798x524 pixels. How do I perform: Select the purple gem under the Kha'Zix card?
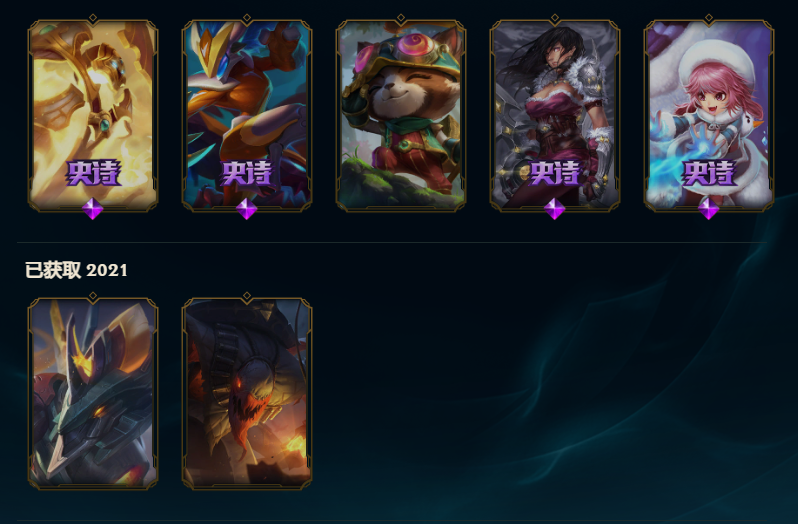247,209
